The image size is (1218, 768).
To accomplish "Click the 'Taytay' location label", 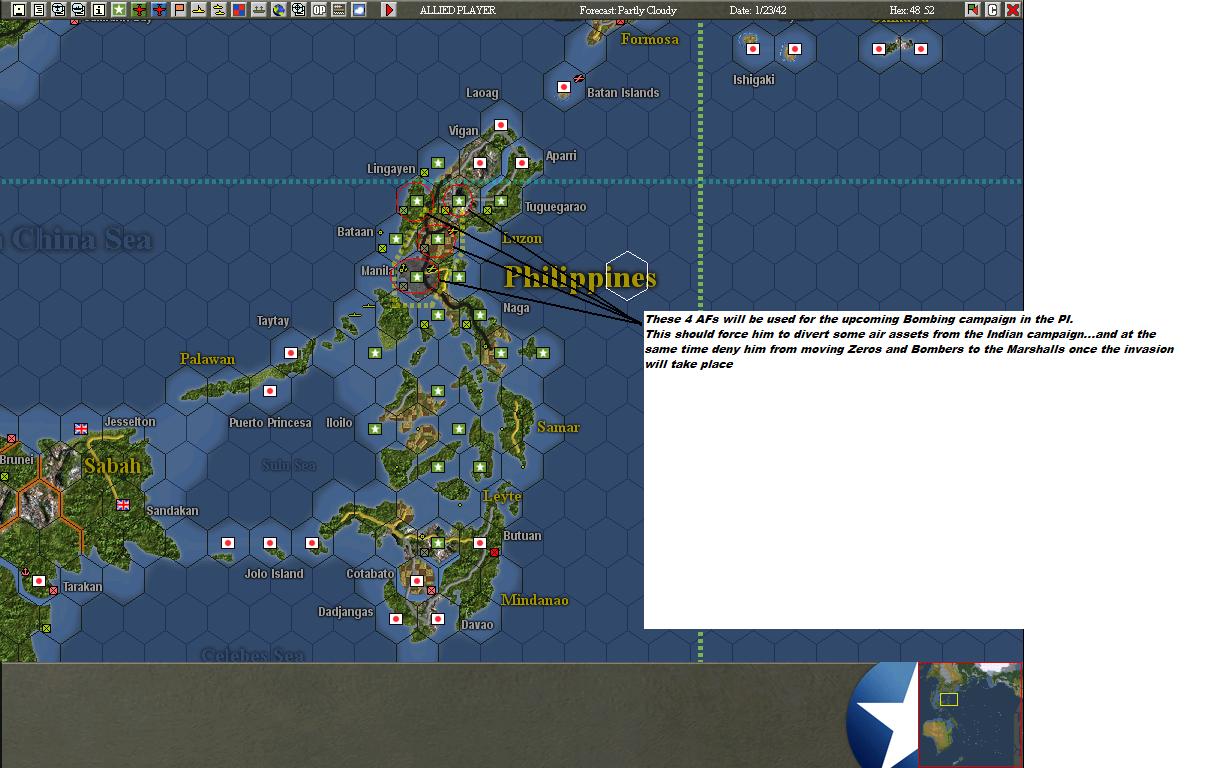I will [x=273, y=321].
